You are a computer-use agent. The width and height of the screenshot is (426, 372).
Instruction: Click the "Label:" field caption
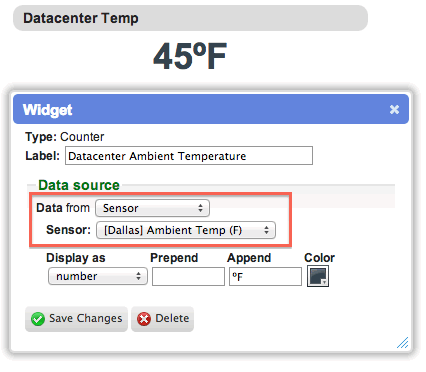click(42, 156)
